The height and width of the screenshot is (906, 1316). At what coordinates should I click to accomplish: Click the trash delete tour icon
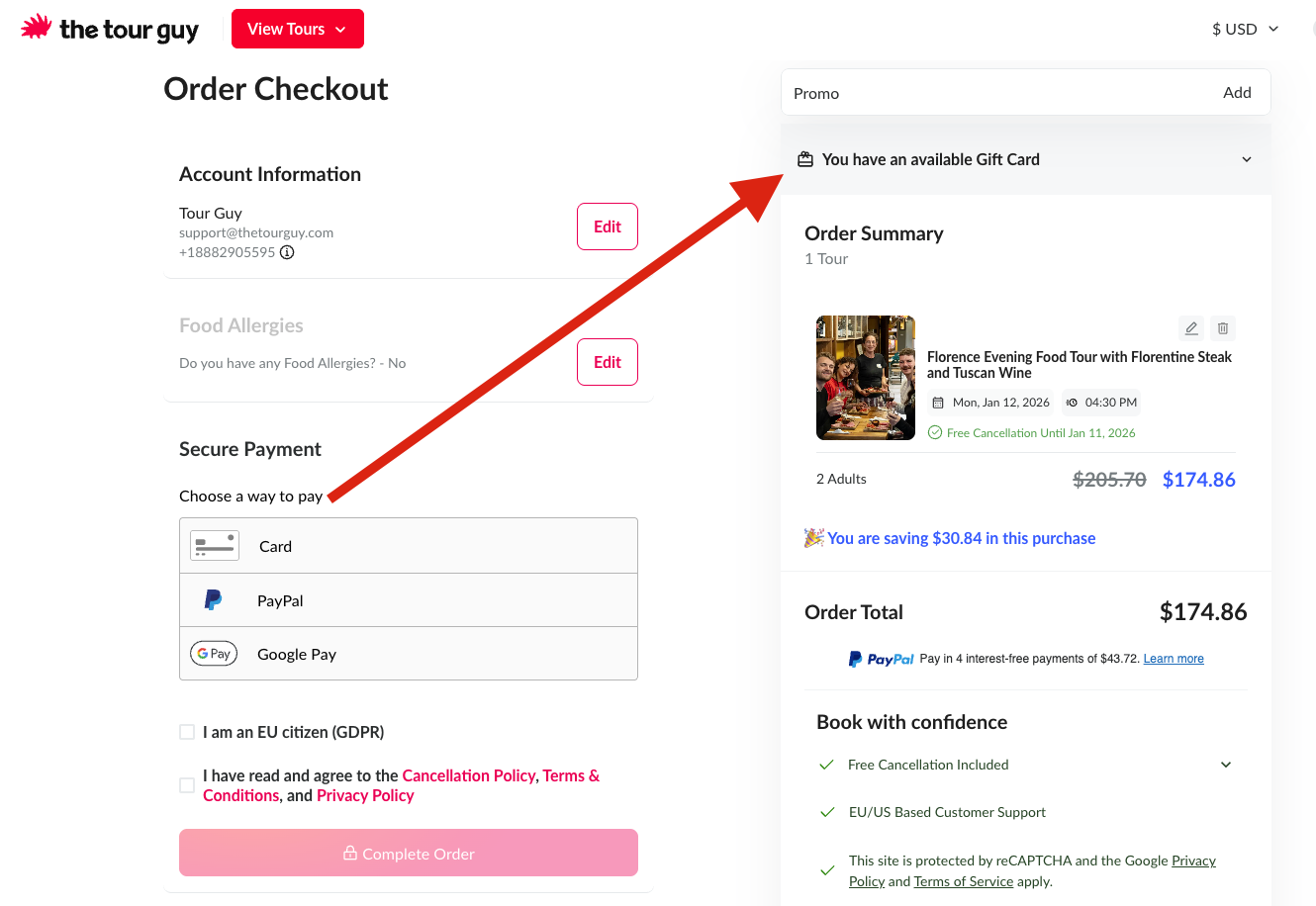pos(1223,328)
